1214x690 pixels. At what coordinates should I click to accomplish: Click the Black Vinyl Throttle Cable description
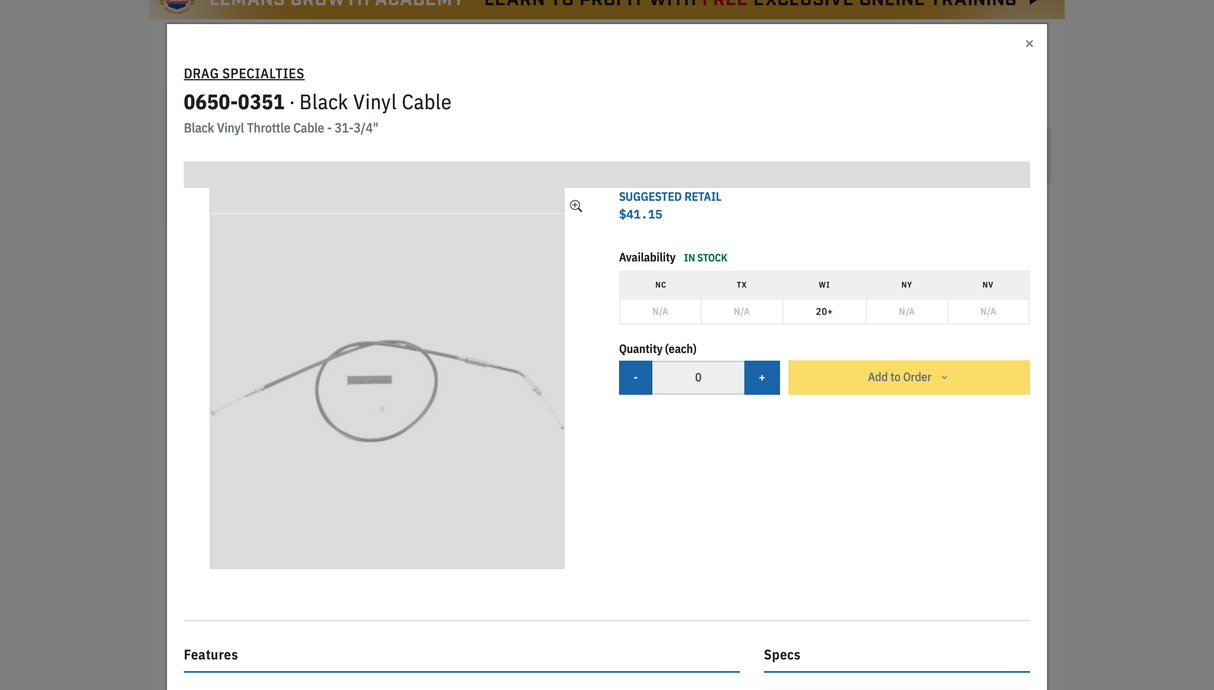point(281,128)
